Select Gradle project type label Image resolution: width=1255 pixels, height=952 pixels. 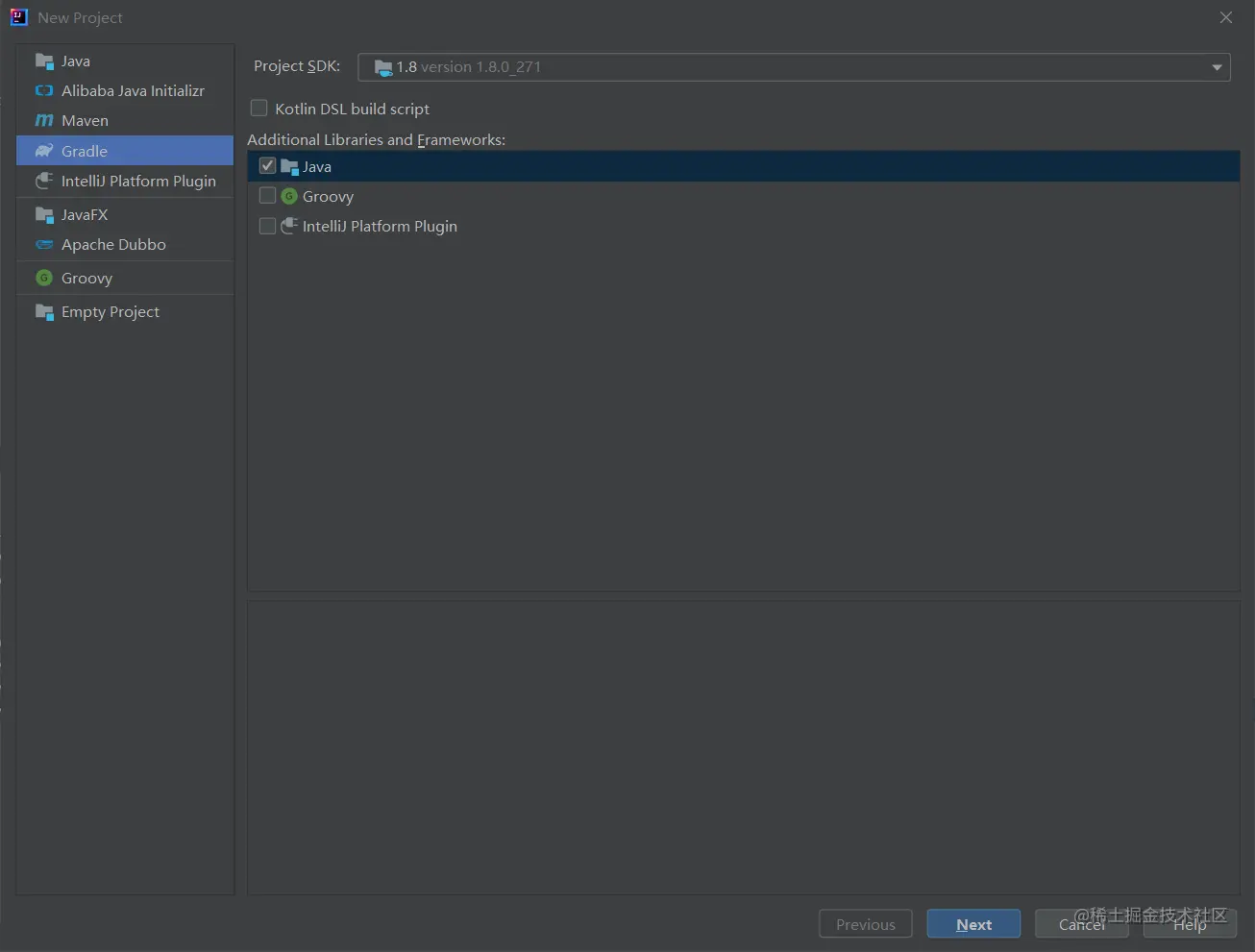[85, 151]
